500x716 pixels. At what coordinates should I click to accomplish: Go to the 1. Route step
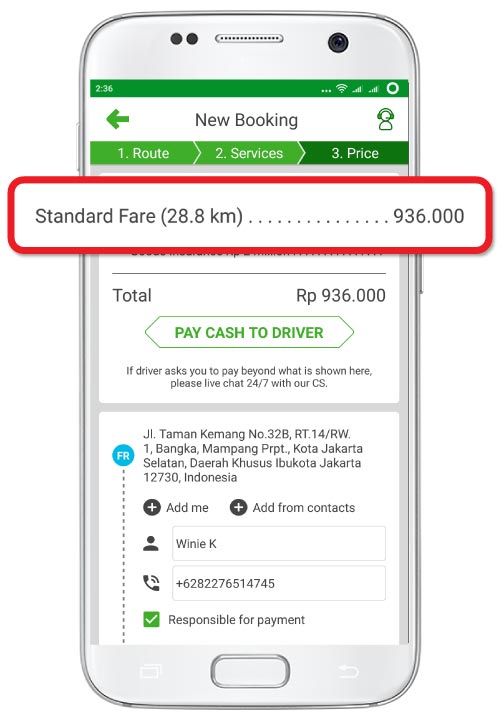(x=143, y=153)
